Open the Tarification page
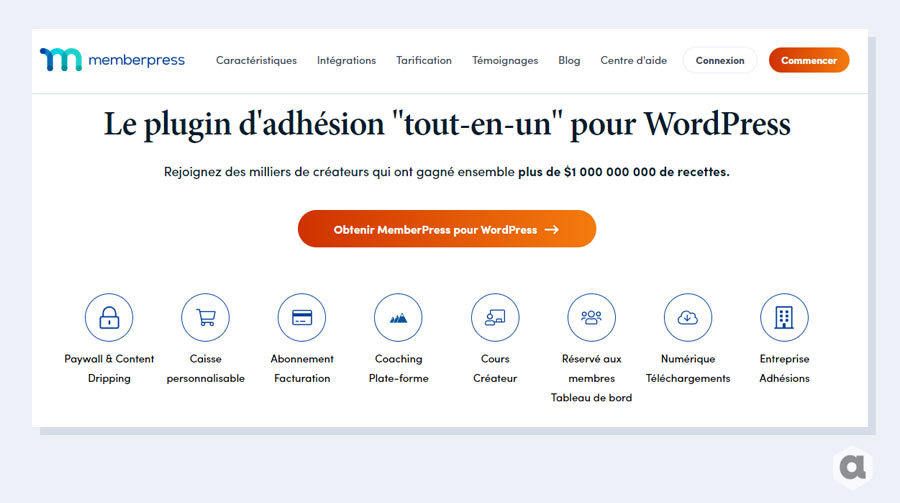Viewport: 900px width, 503px height. click(x=424, y=60)
